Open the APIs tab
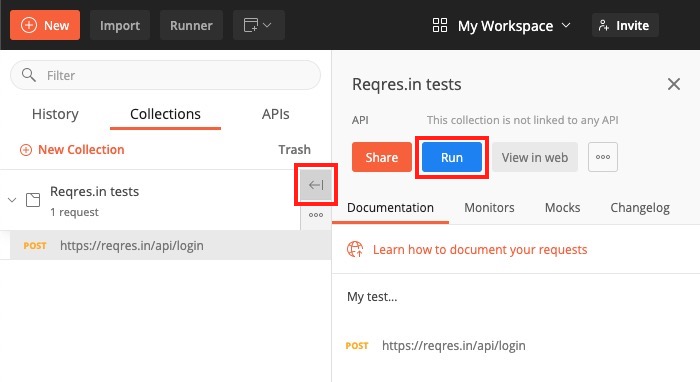Image resolution: width=700 pixels, height=382 pixels. [x=275, y=114]
